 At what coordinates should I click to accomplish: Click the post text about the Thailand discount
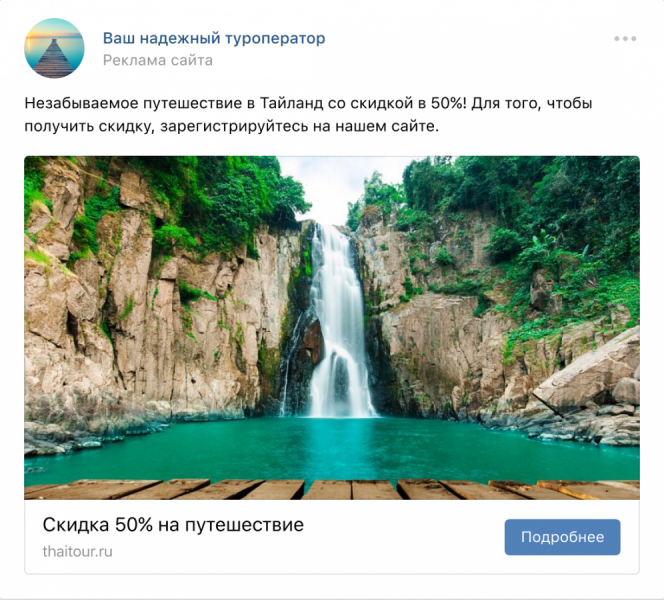tap(308, 114)
